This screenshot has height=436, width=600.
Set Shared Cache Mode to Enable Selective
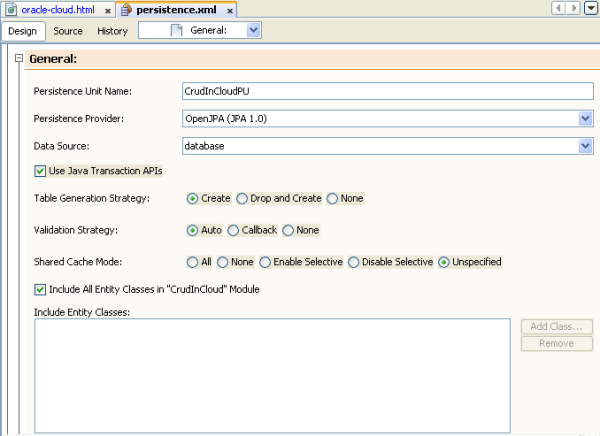coord(265,262)
